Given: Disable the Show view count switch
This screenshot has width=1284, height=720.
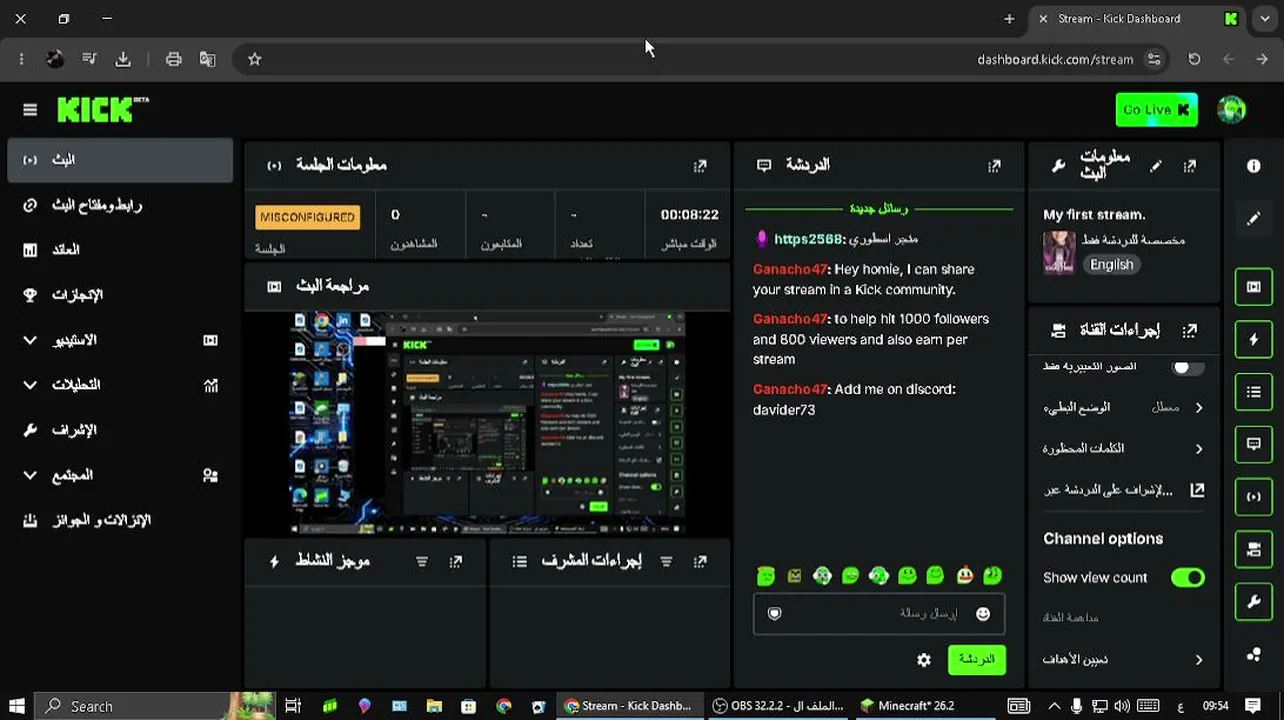Looking at the screenshot, I should [x=1188, y=578].
